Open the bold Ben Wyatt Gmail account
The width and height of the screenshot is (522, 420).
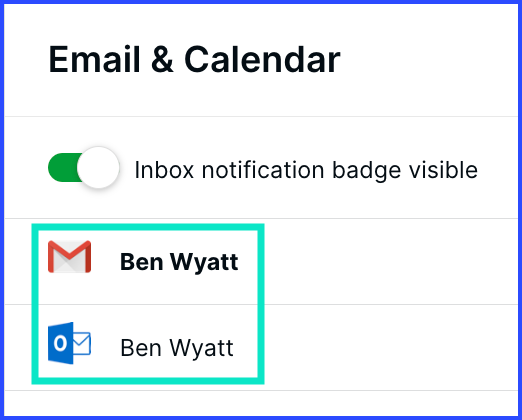click(x=179, y=262)
